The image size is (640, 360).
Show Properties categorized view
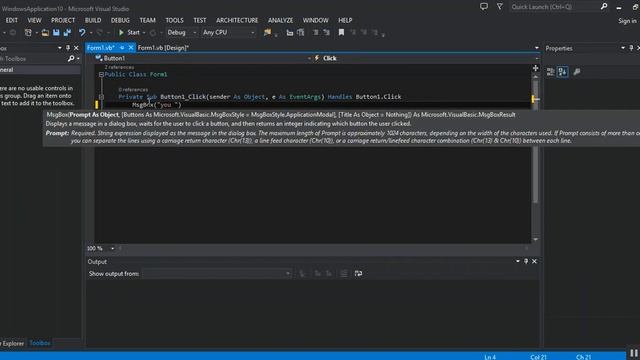point(550,72)
